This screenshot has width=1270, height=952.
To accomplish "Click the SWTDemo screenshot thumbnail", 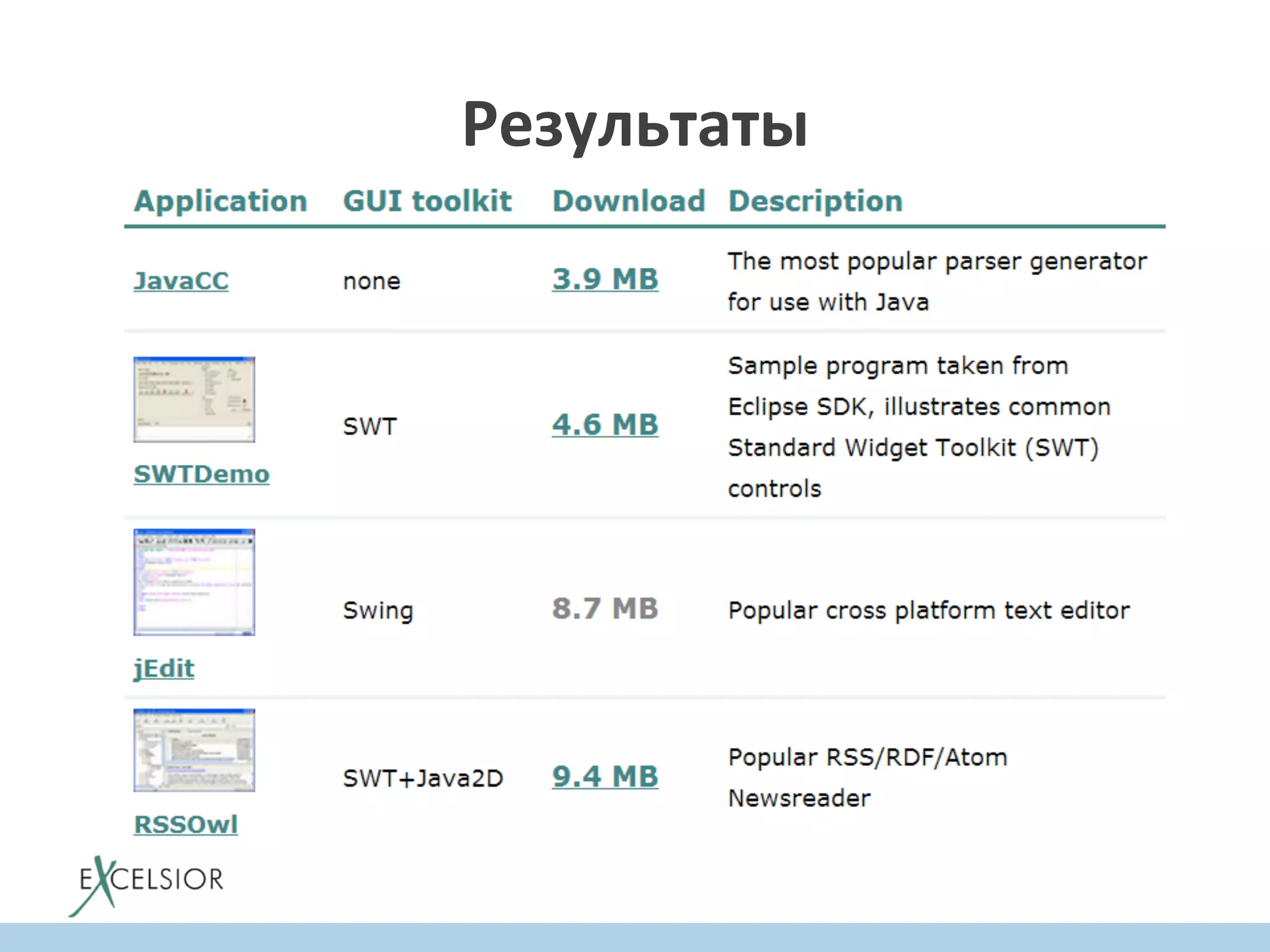I will tap(194, 399).
